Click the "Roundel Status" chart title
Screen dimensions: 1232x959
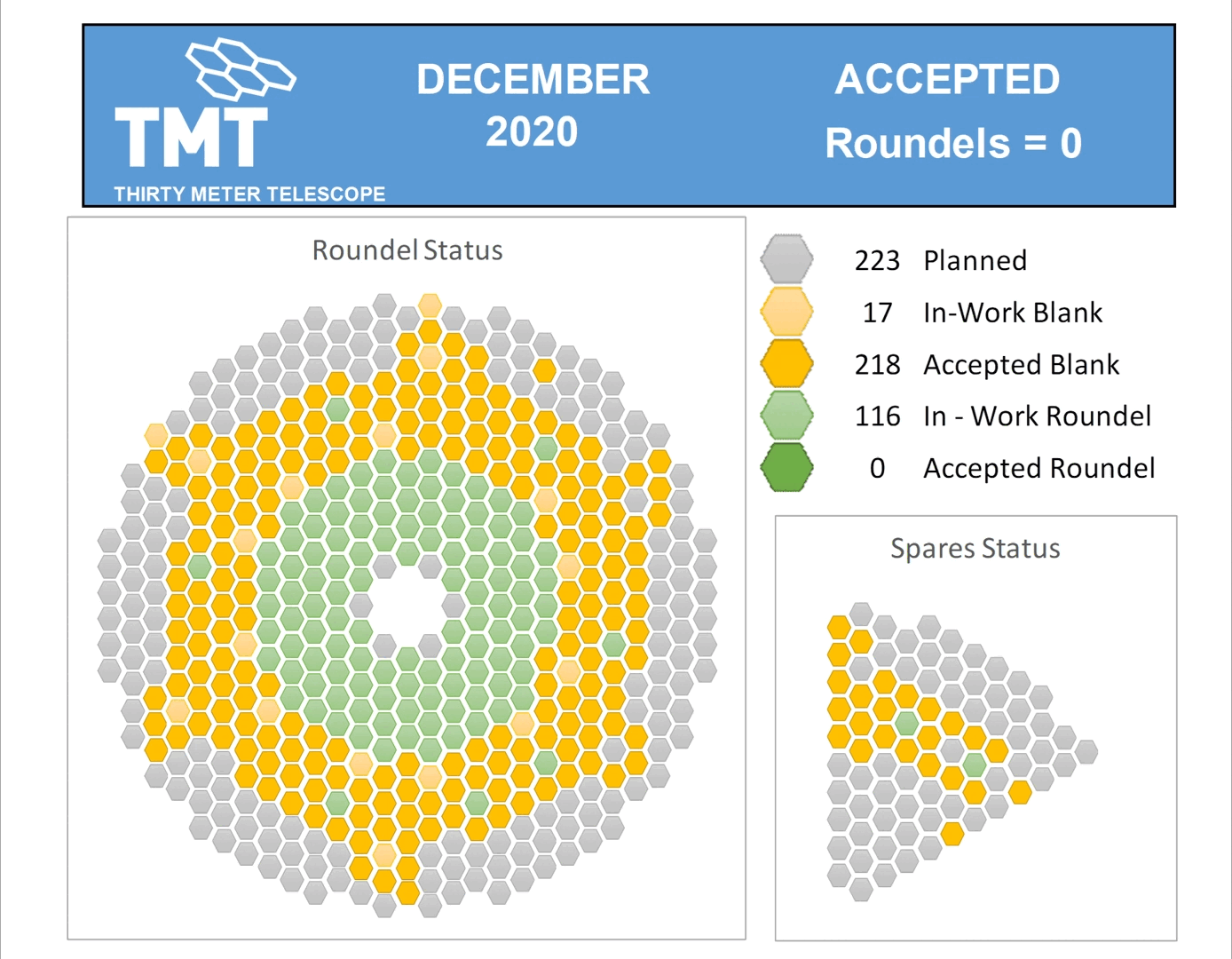pos(407,250)
